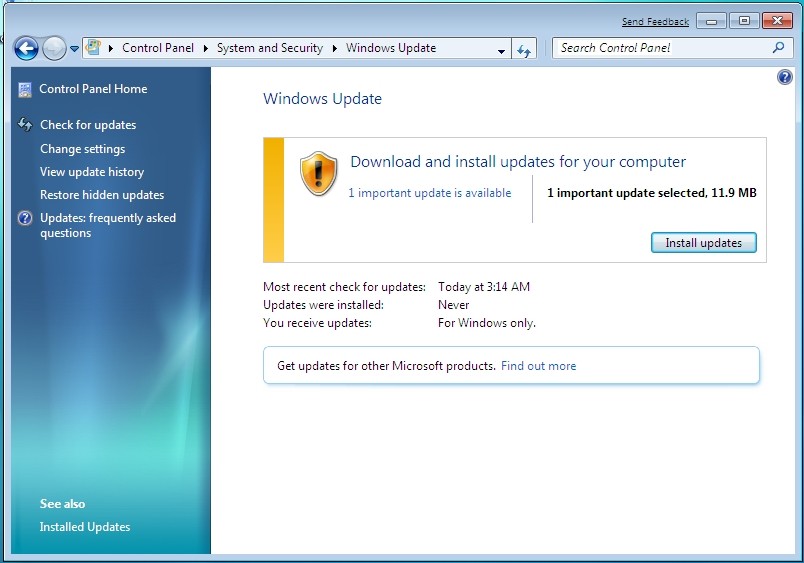Go to Control Panel Home
This screenshot has width=804, height=563.
93,89
